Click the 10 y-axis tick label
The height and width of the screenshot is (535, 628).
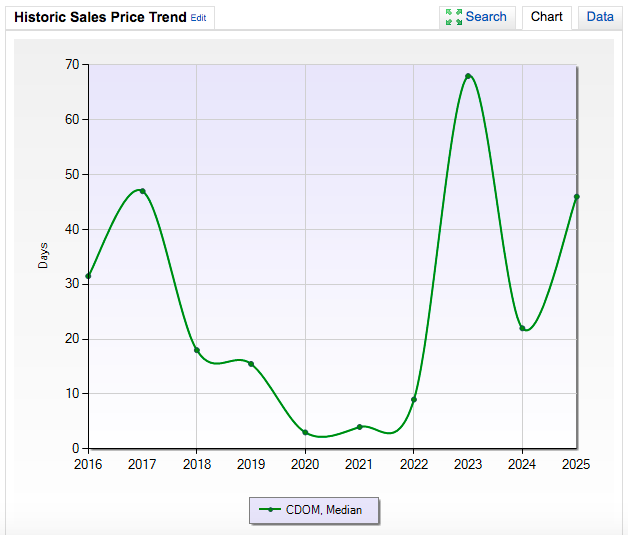[x=72, y=394]
